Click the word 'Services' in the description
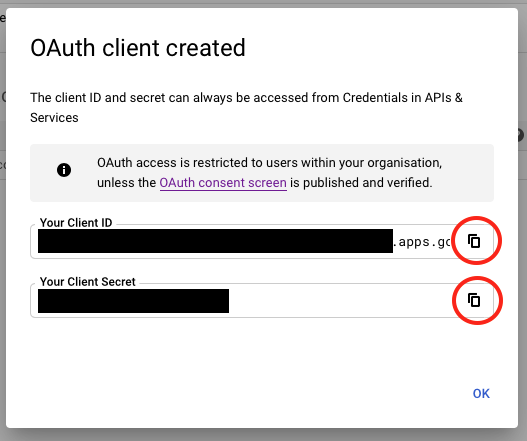The image size is (527, 441). [54, 118]
